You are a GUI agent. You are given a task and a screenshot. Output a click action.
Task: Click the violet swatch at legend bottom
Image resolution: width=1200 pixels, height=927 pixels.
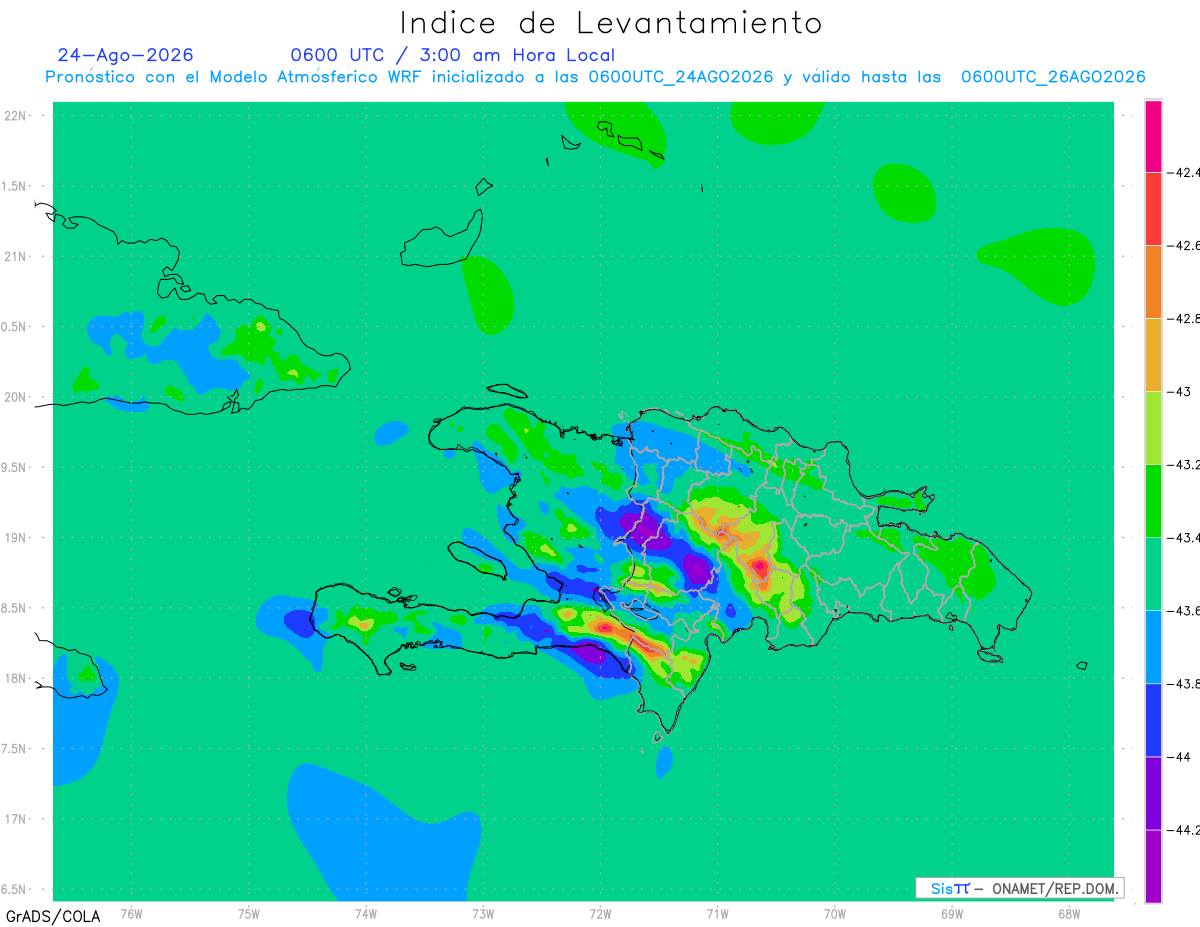[1153, 865]
